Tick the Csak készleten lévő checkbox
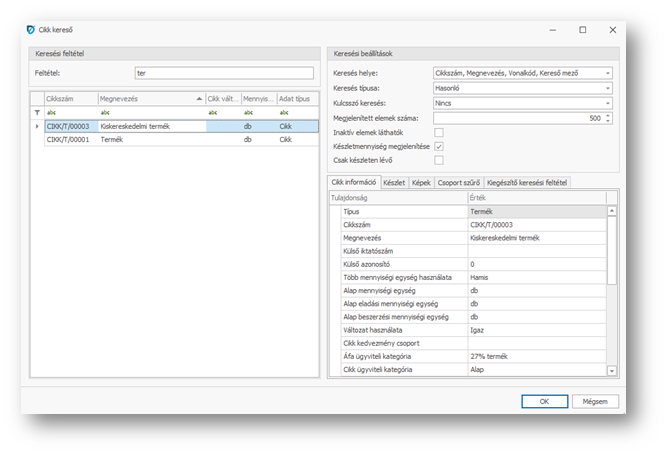 click(439, 160)
